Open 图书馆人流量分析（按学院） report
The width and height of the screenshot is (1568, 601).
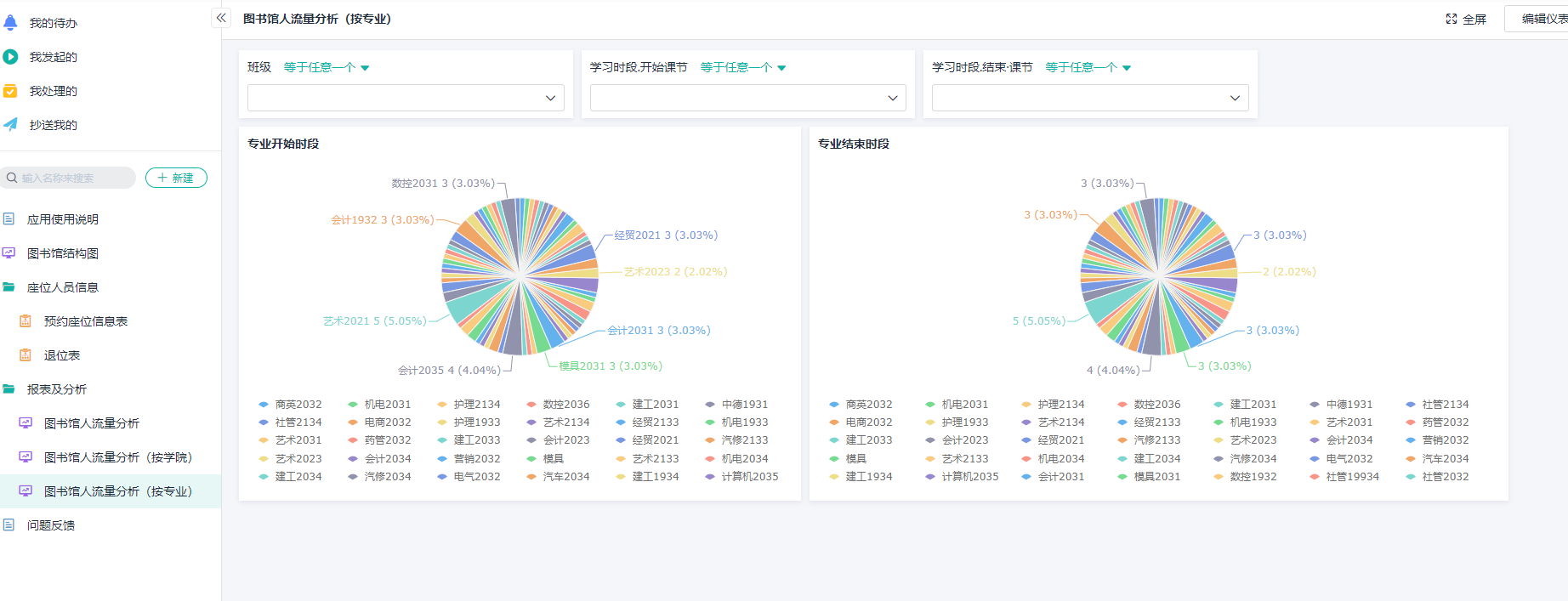point(117,457)
